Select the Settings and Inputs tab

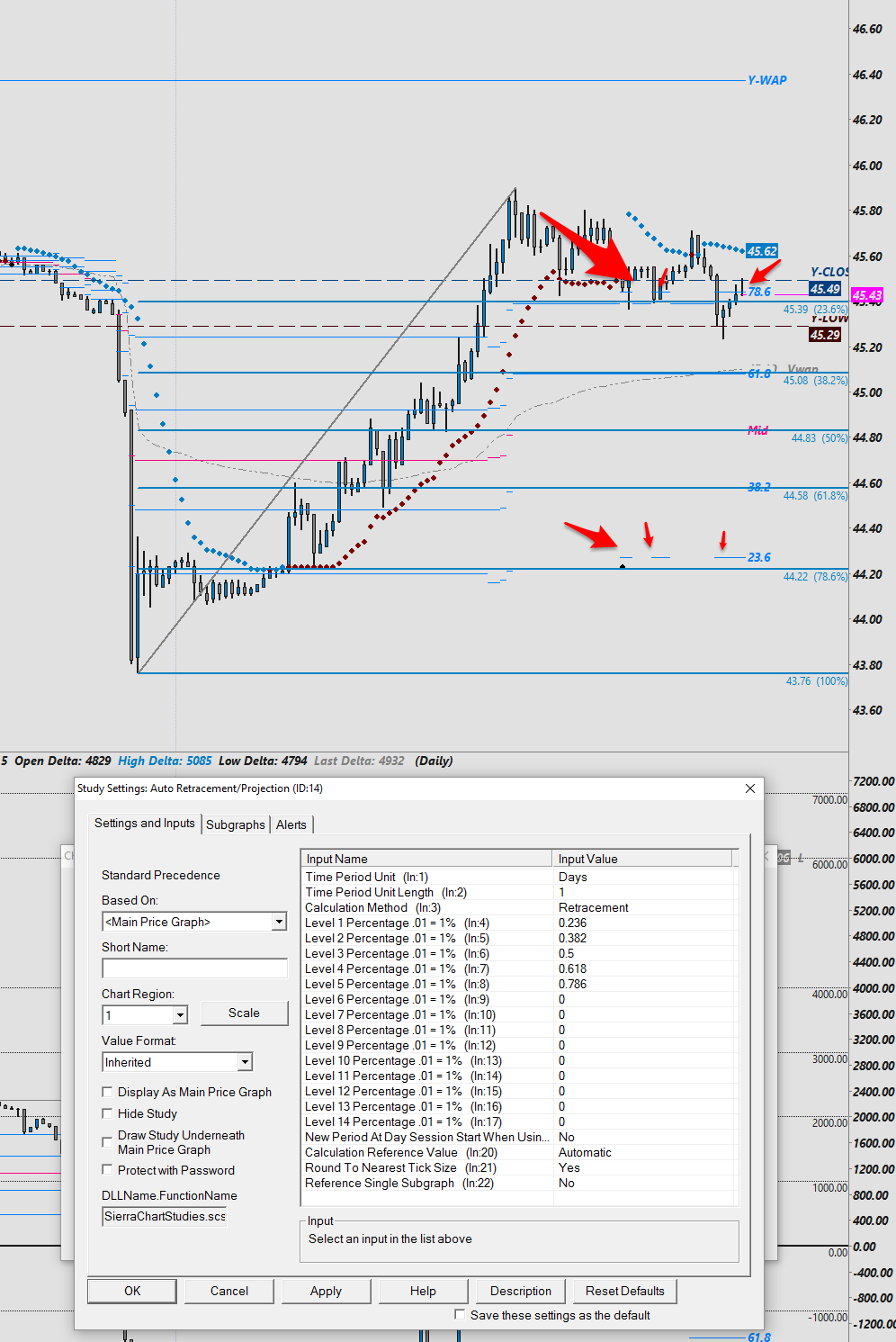[x=145, y=823]
